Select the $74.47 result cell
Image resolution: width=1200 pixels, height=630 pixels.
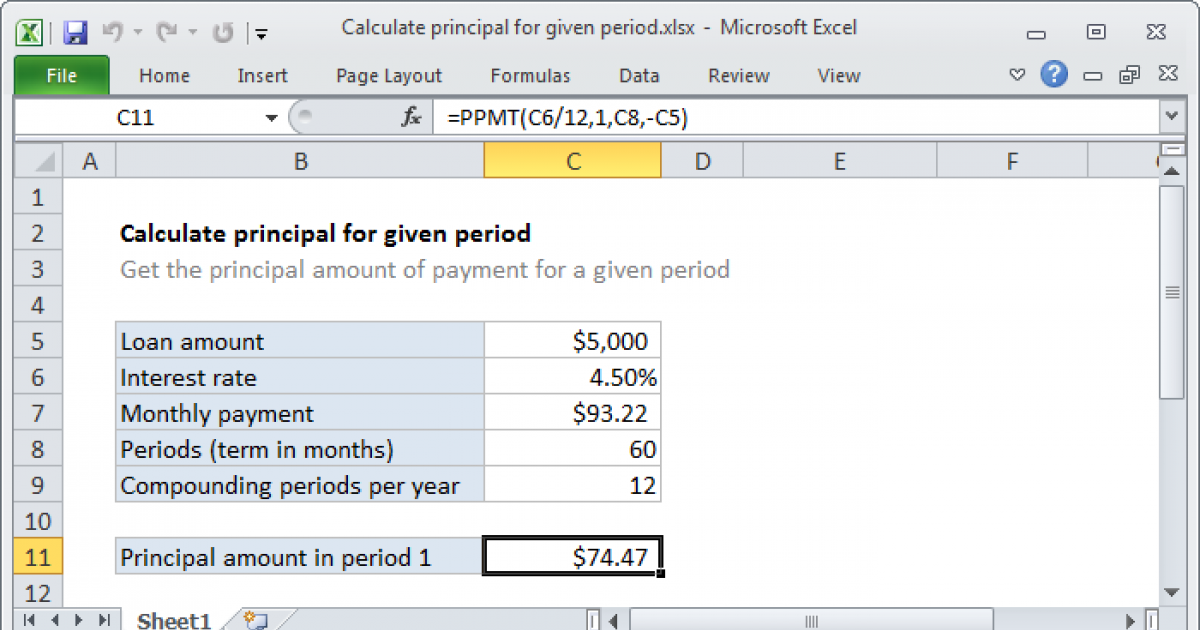pyautogui.click(x=573, y=557)
